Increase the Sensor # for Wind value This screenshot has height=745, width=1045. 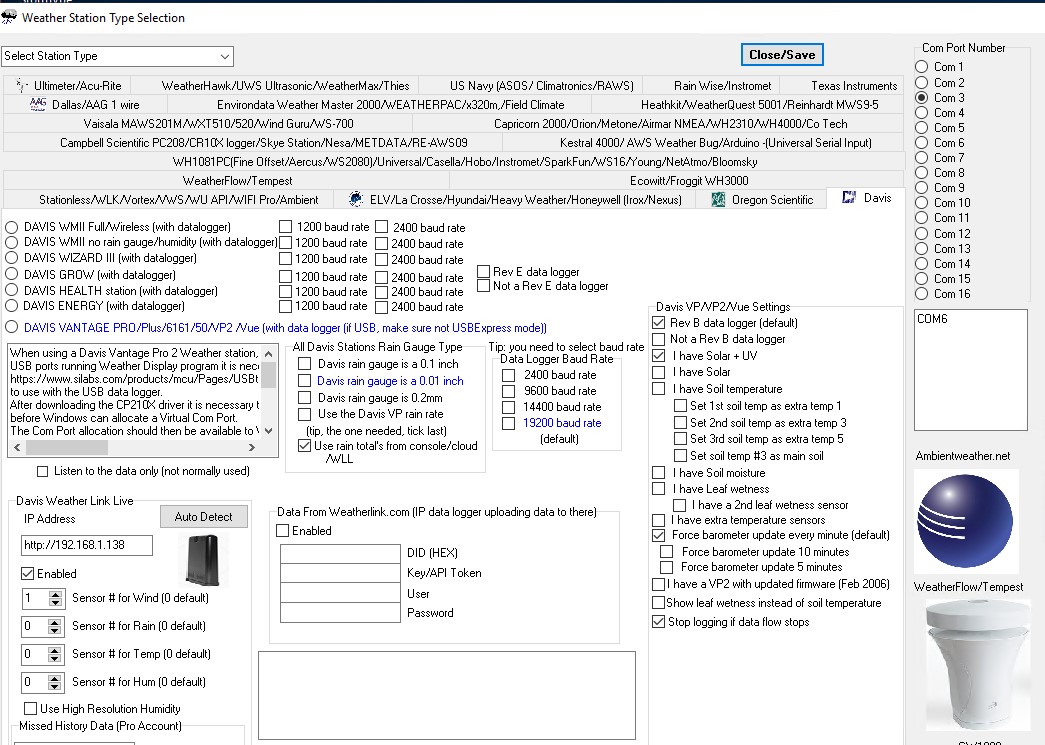(x=55, y=594)
